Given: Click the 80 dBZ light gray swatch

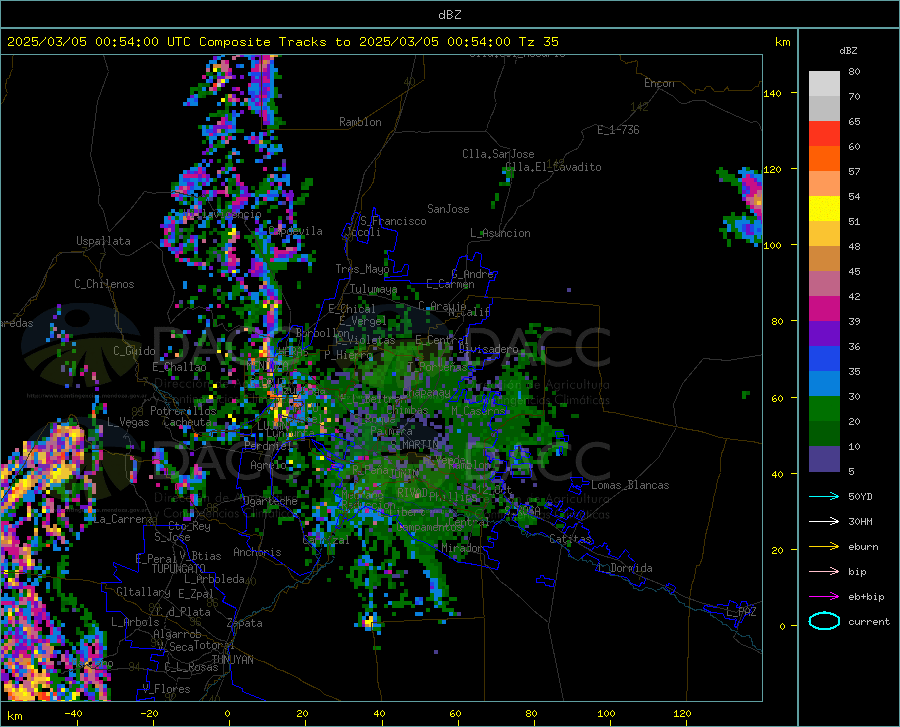Looking at the screenshot, I should 824,83.
